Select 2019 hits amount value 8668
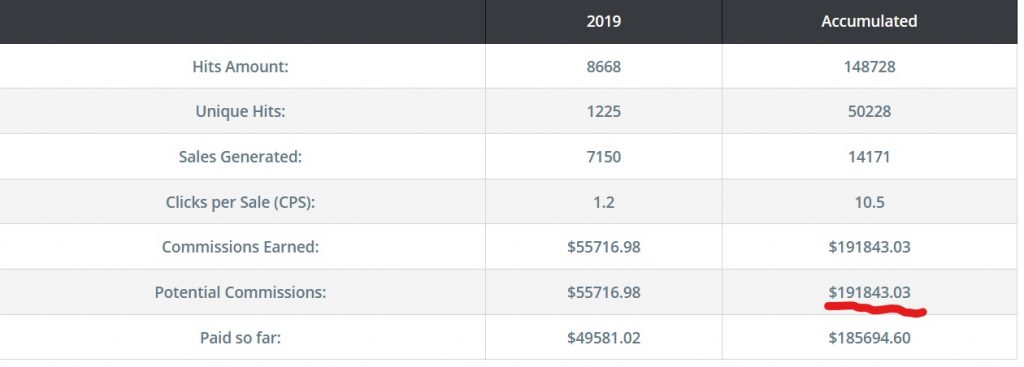 click(x=603, y=67)
